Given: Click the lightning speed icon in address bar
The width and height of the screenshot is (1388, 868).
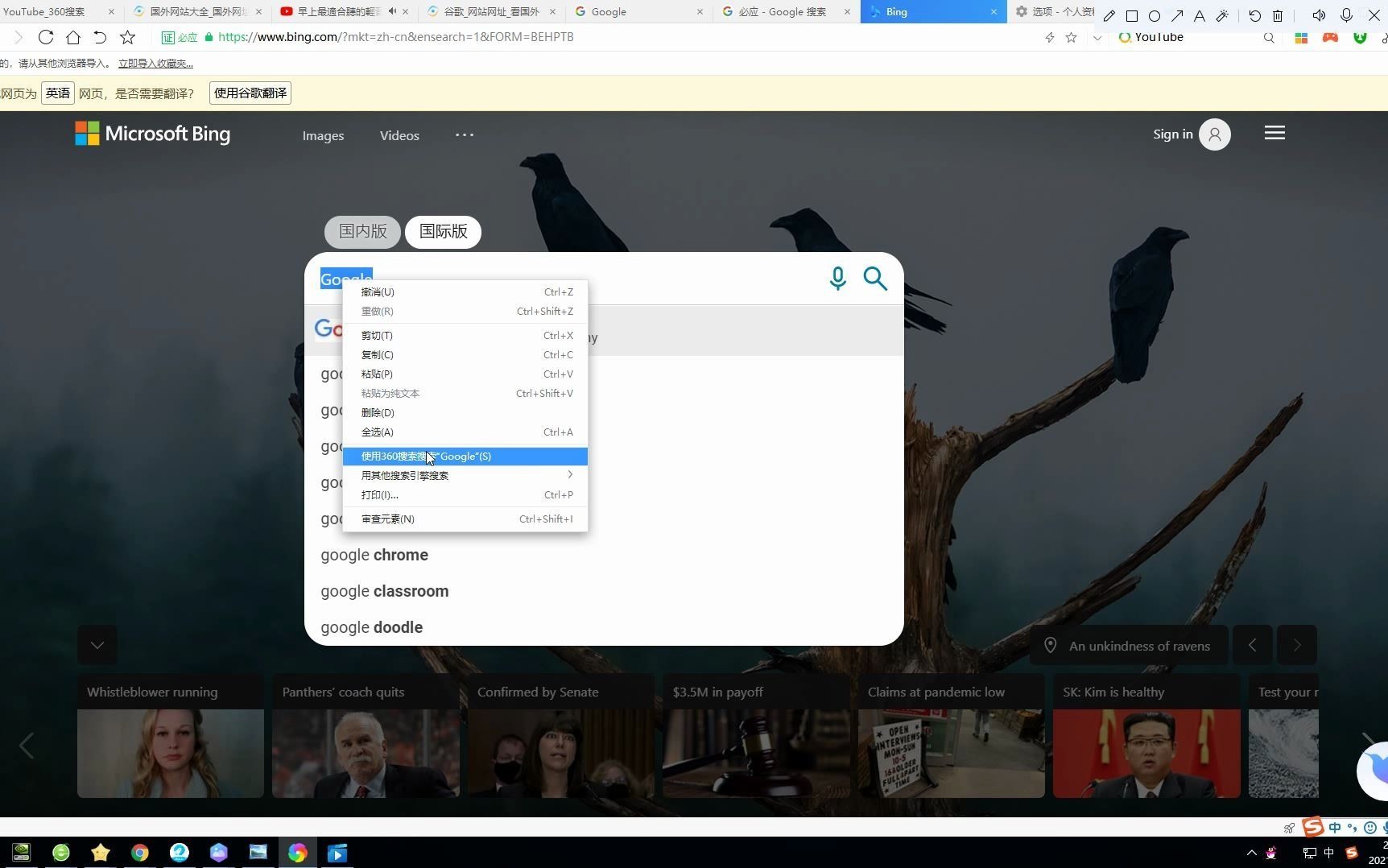Looking at the screenshot, I should point(1049,37).
